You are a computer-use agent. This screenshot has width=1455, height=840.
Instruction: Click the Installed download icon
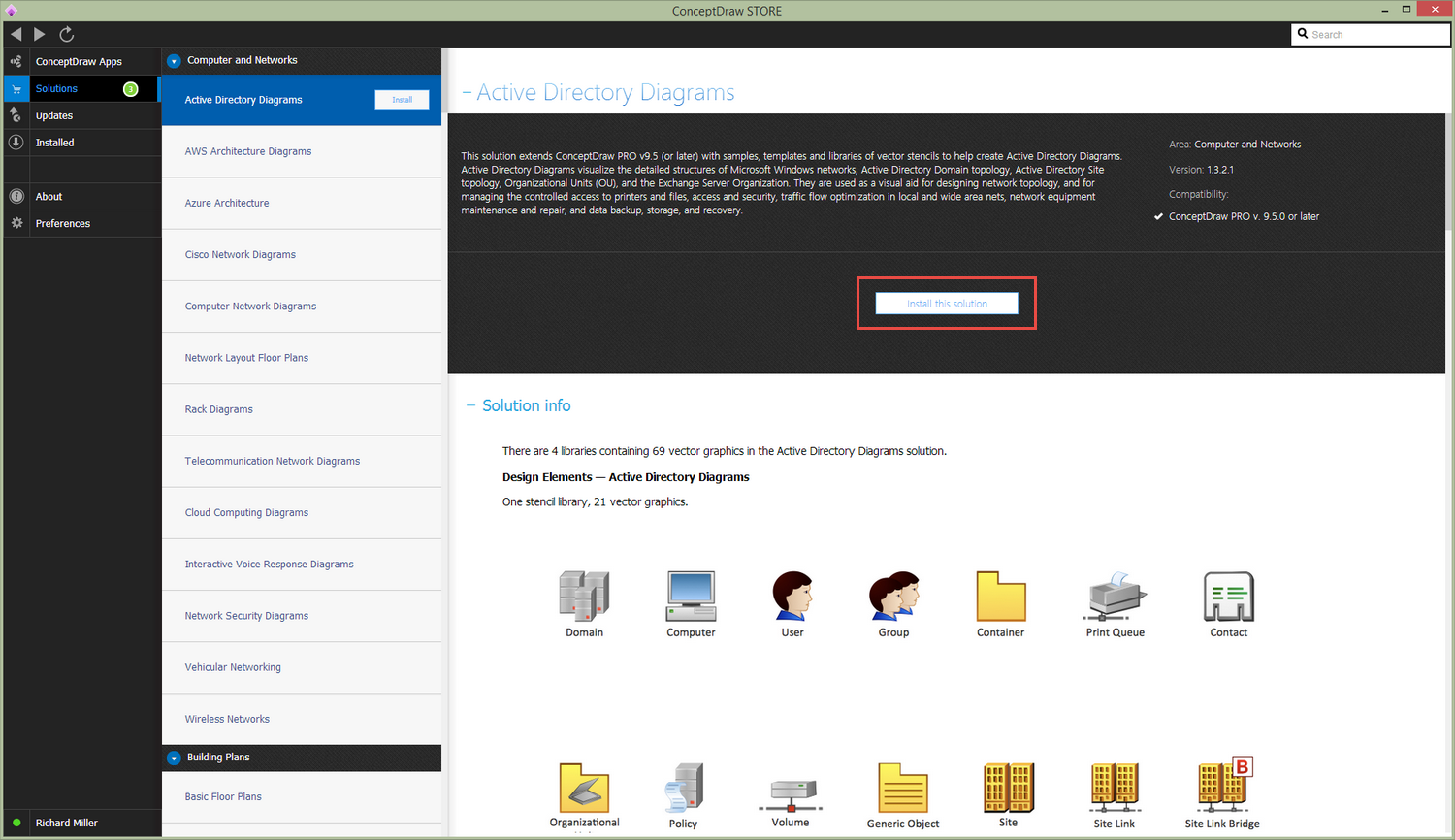click(16, 143)
